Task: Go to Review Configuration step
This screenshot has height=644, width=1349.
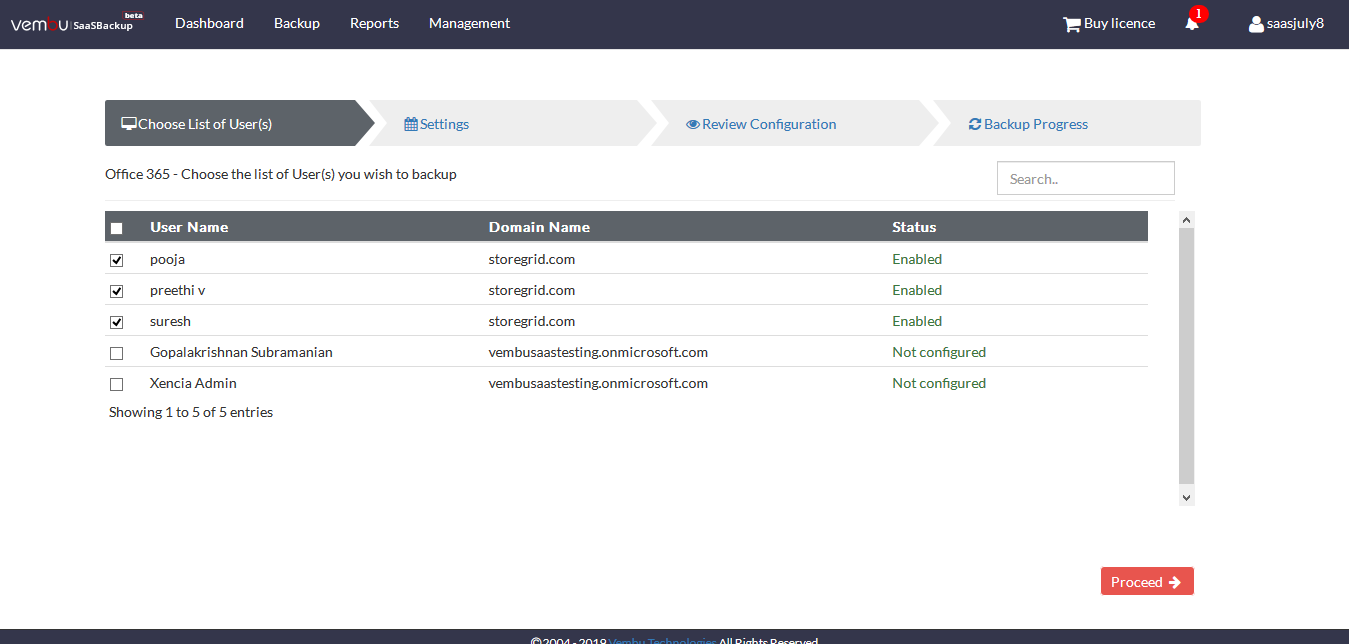Action: point(795,123)
